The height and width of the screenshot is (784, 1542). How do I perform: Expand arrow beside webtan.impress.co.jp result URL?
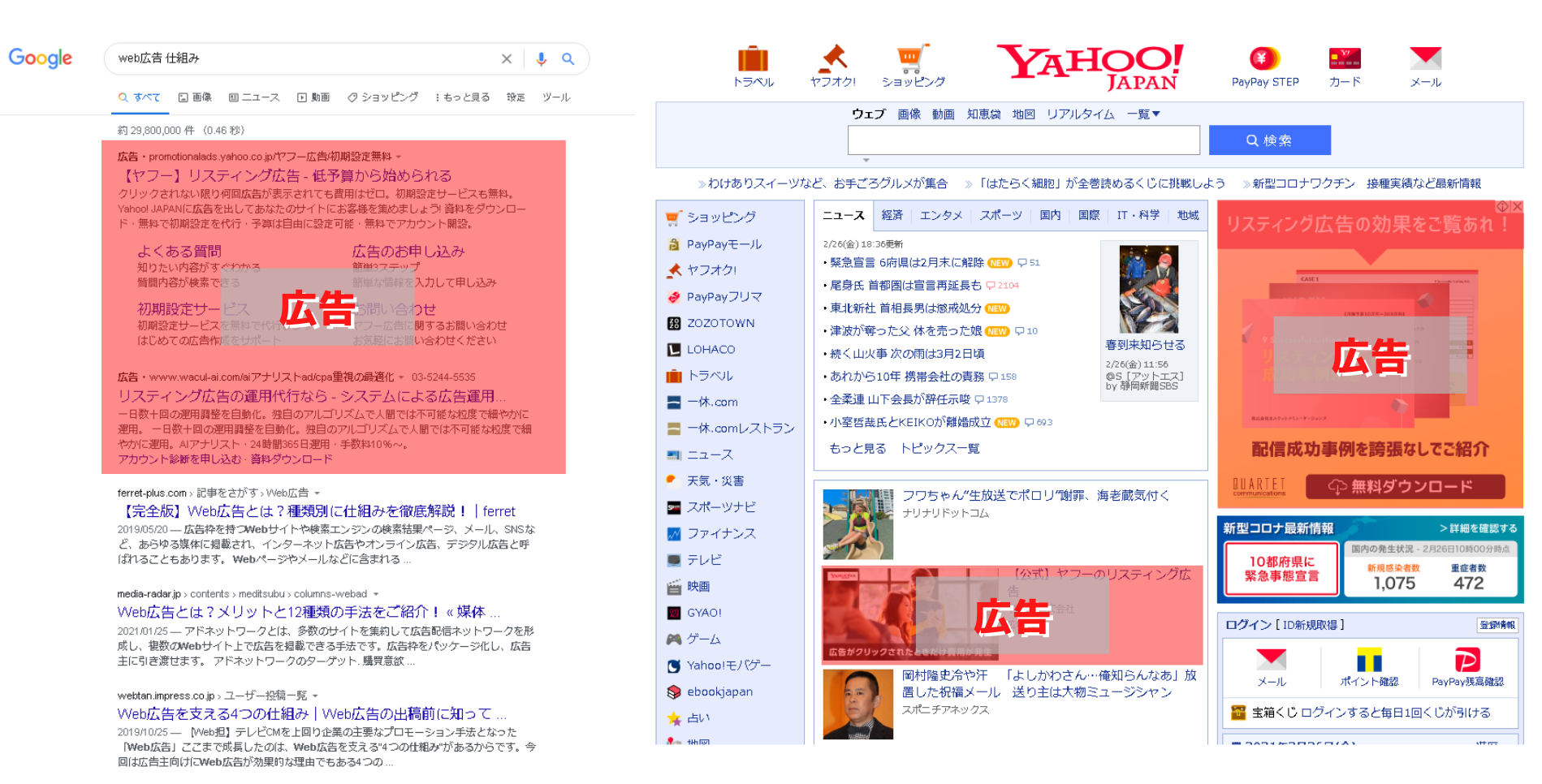(x=315, y=696)
